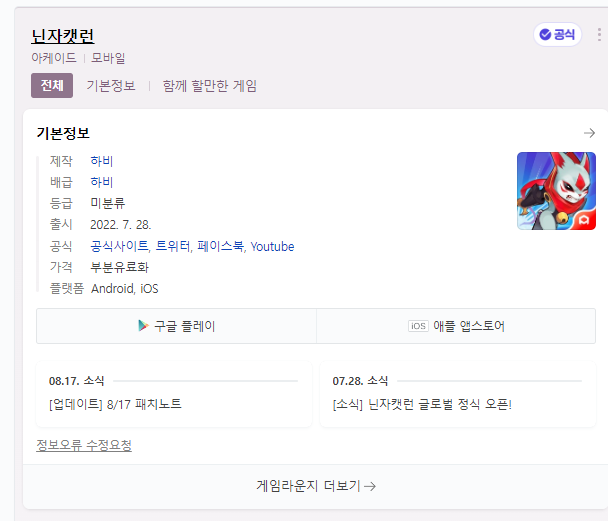Open the 08.17. 소식 news card
Screen dimensions: 608x521
click(x=174, y=394)
